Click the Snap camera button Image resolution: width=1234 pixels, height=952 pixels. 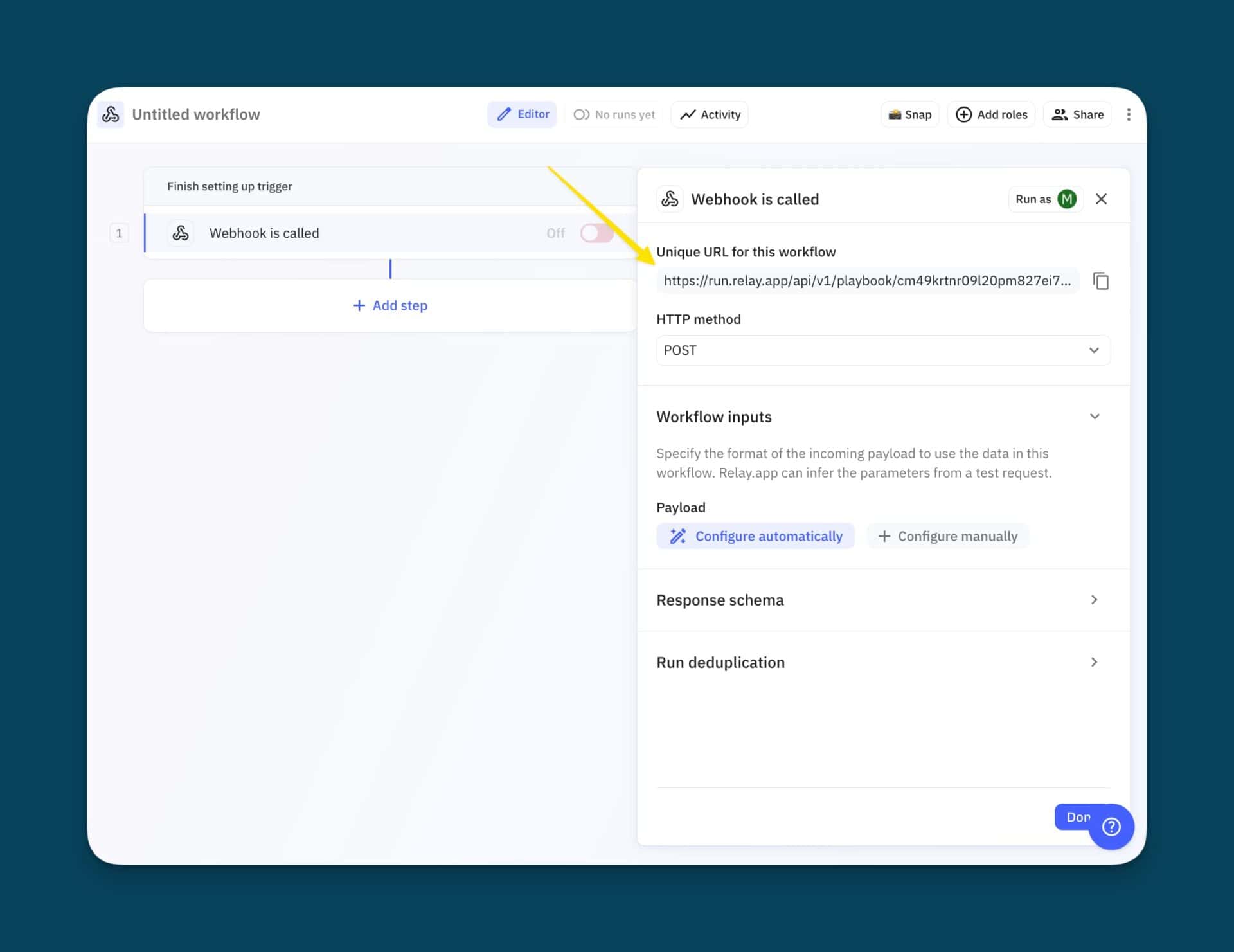(909, 114)
